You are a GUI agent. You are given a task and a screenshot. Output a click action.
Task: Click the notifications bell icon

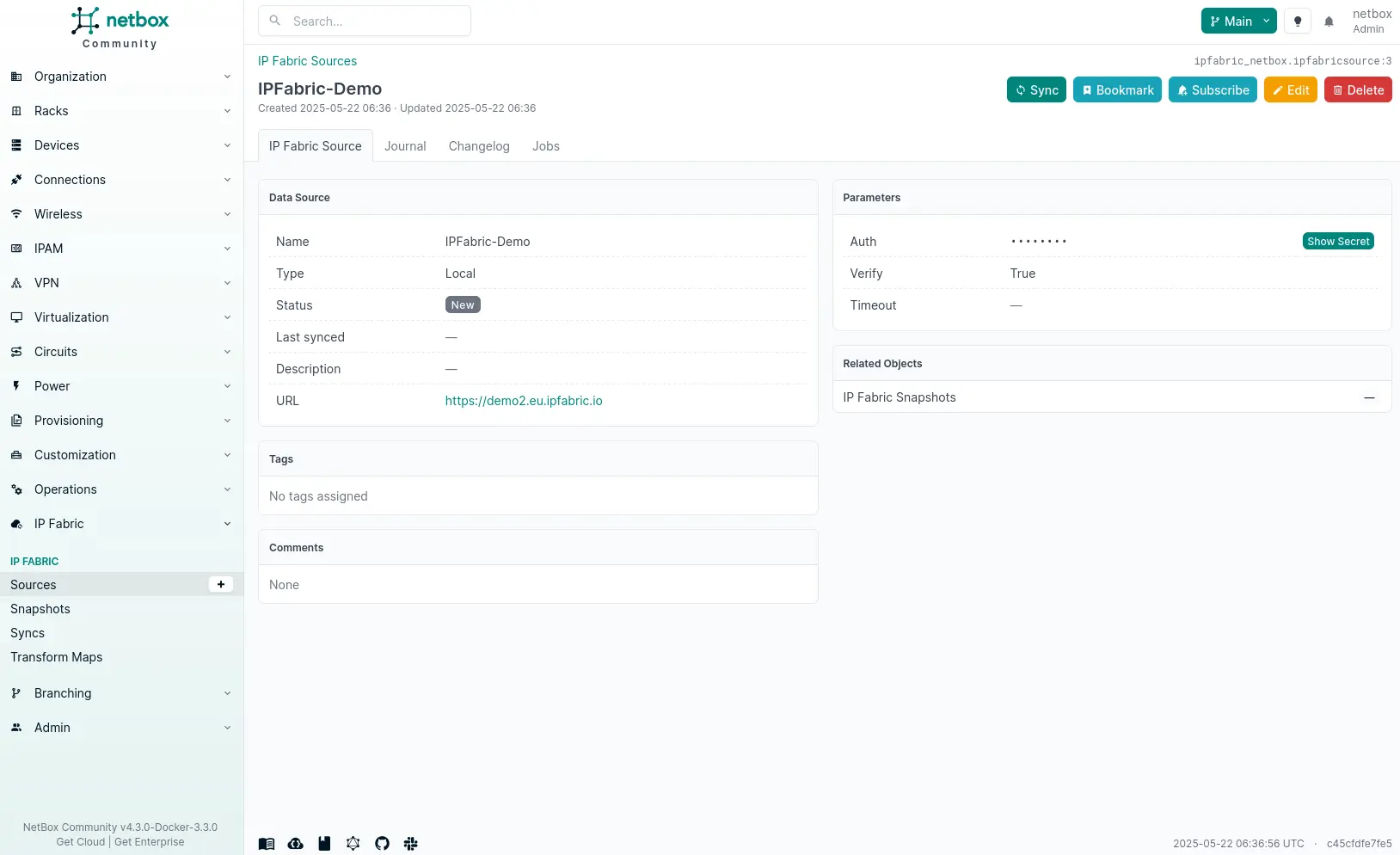(x=1329, y=22)
